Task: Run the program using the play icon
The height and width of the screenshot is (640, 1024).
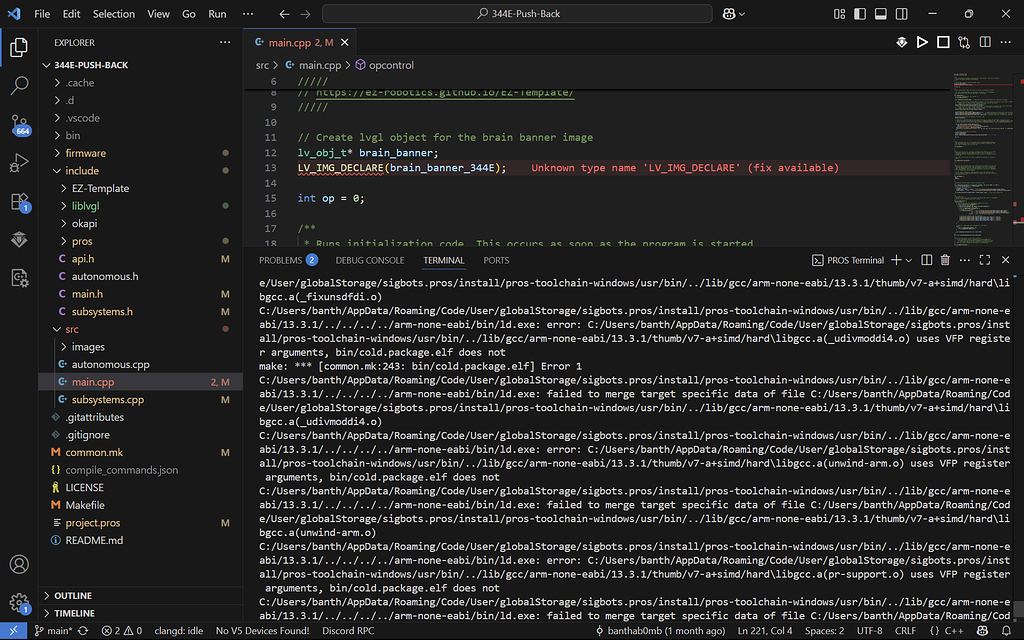Action: point(922,42)
